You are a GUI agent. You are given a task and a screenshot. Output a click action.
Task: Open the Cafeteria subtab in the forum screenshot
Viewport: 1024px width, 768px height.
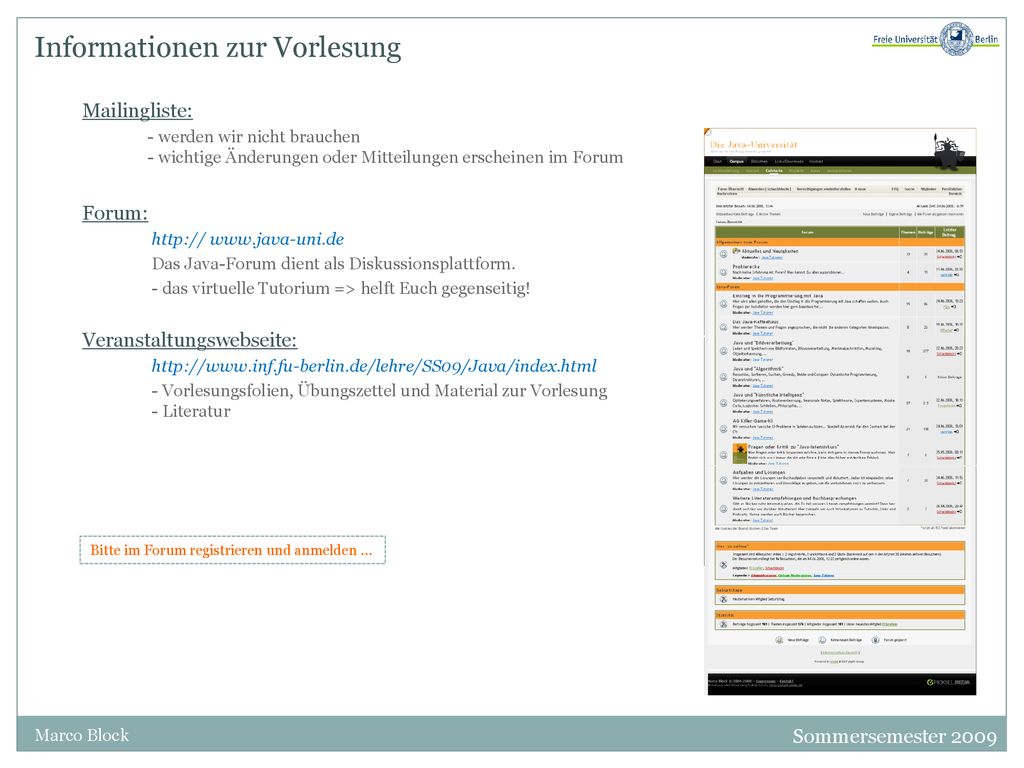(x=774, y=171)
